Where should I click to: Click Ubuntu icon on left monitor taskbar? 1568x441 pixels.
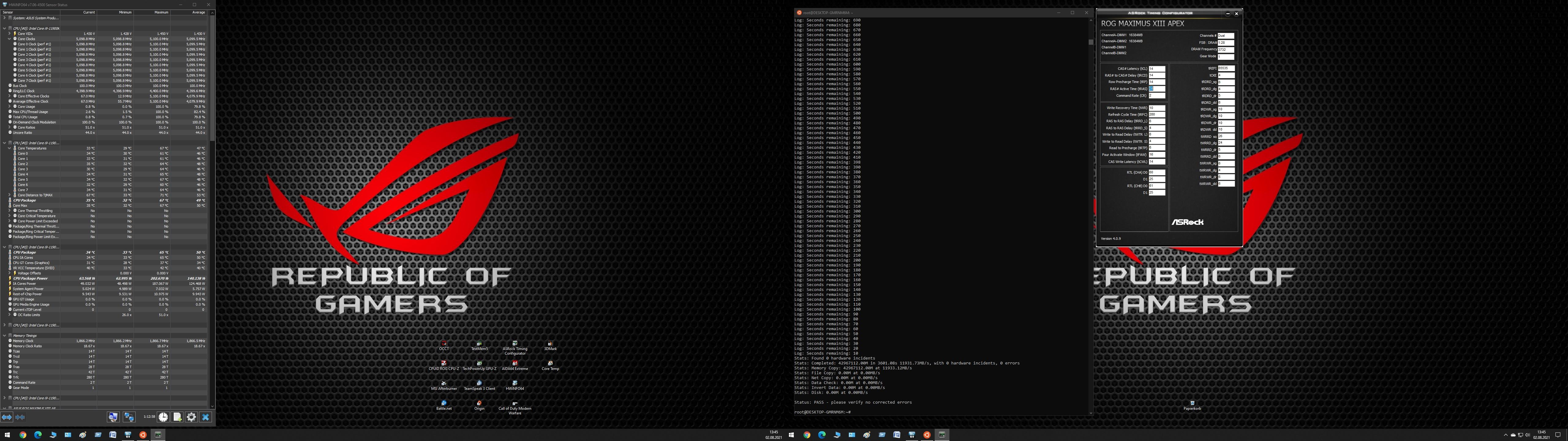pyautogui.click(x=143, y=435)
